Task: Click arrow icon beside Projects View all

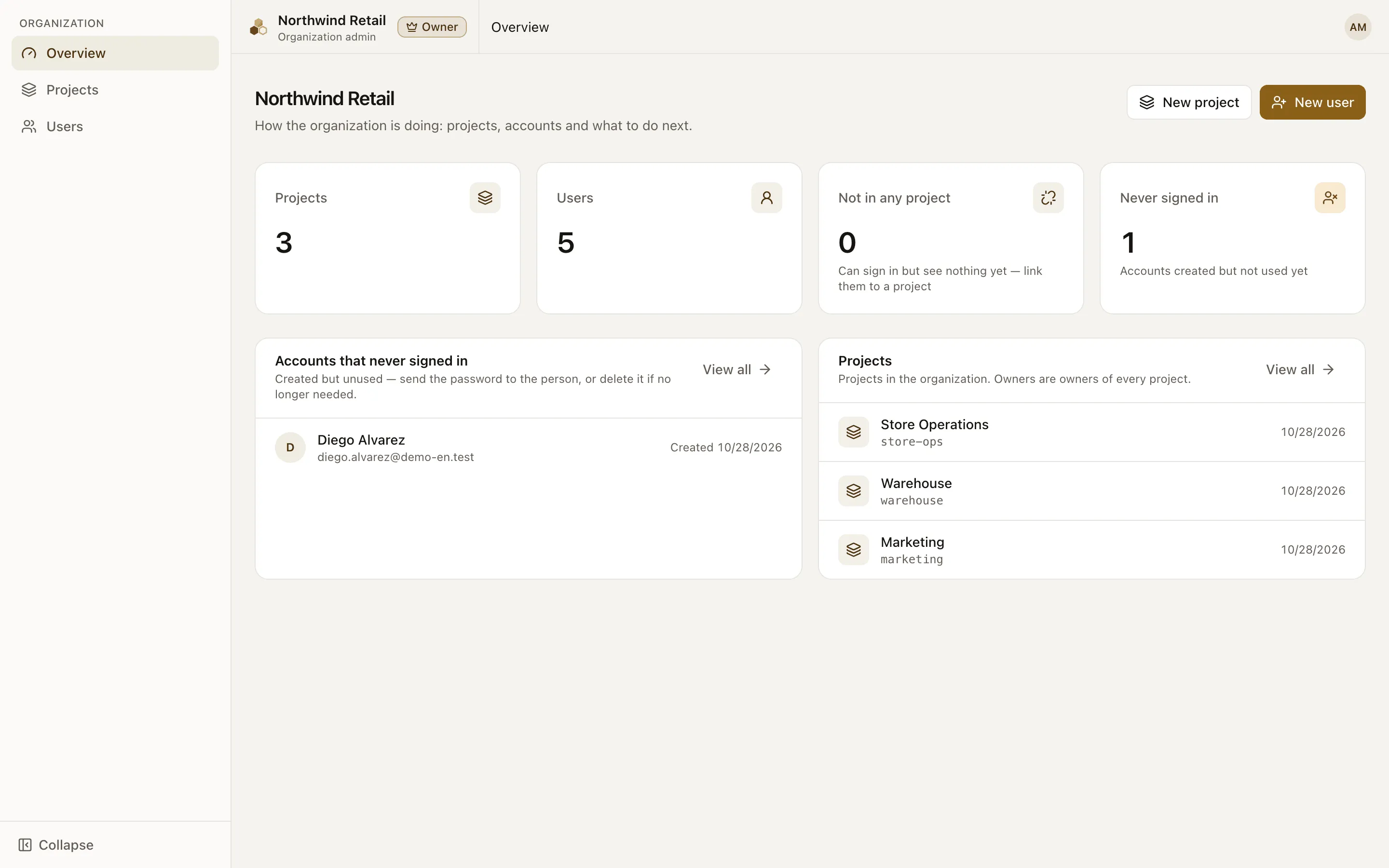Action: 1328,370
